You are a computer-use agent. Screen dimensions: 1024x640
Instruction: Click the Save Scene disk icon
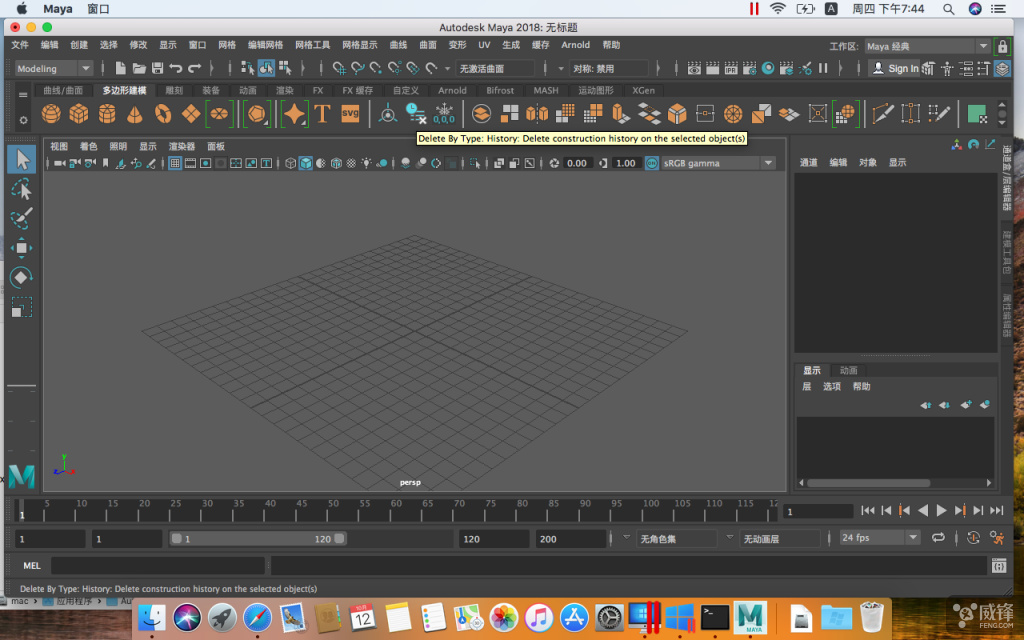pos(157,68)
